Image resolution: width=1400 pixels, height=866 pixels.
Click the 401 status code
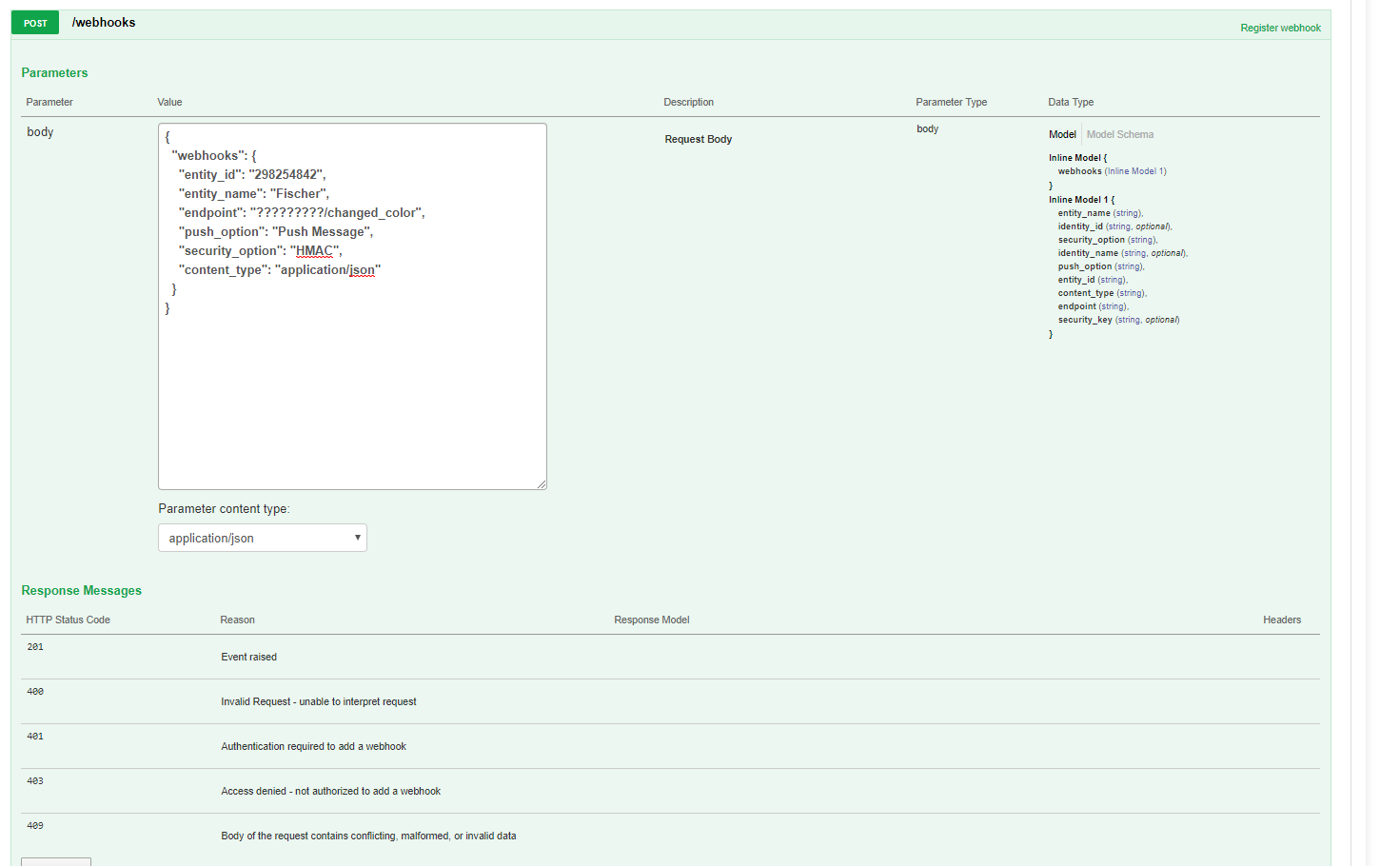[35, 737]
